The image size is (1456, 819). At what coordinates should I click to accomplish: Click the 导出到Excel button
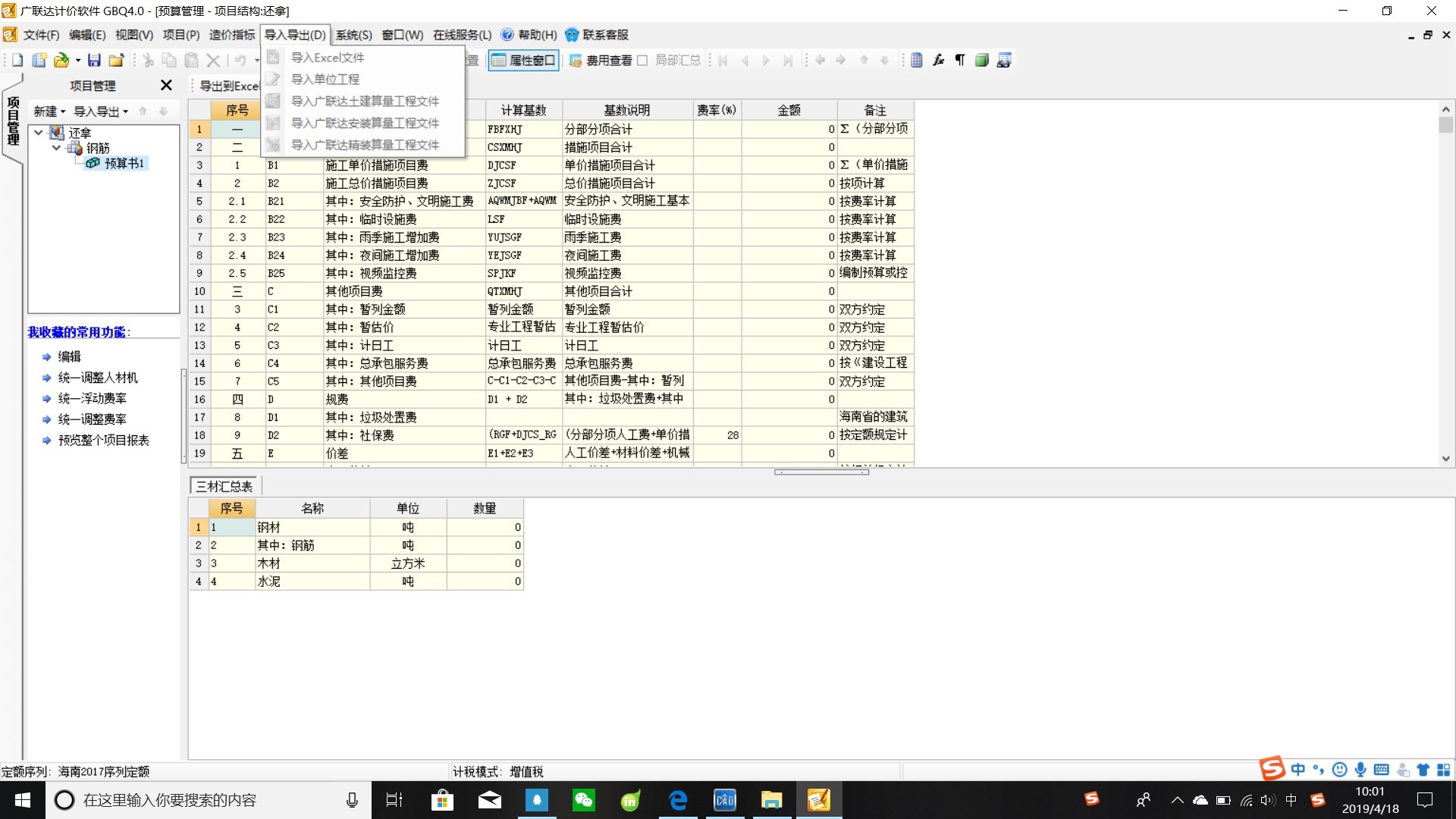point(229,86)
